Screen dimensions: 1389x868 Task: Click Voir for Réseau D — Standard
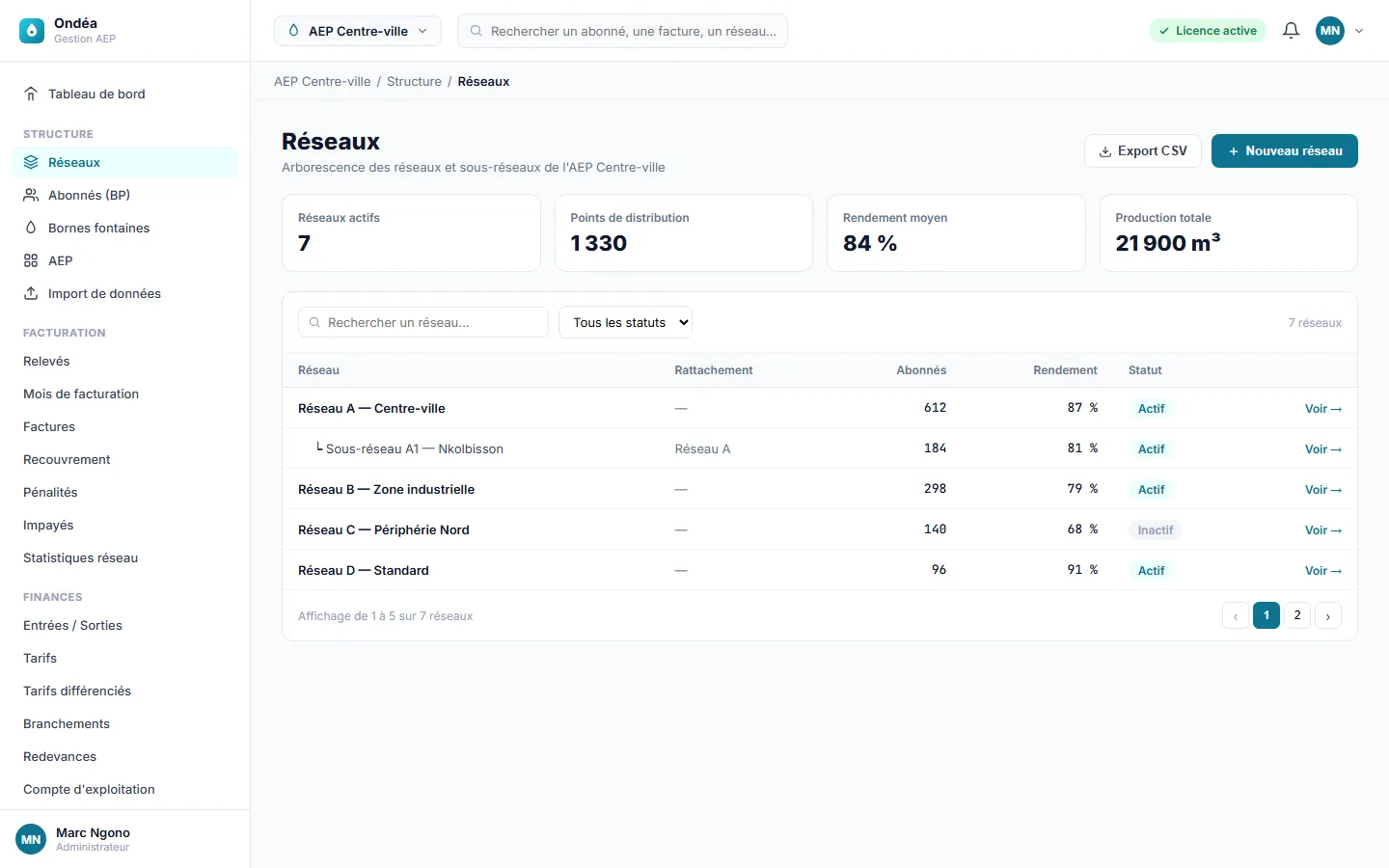[1323, 571]
